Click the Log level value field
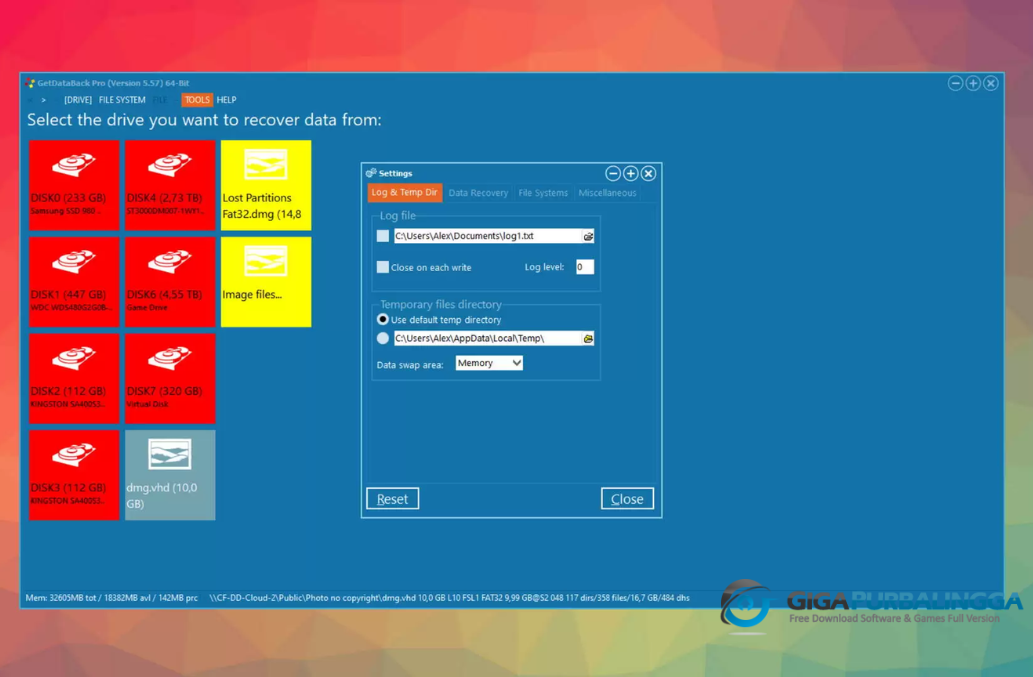 585,267
